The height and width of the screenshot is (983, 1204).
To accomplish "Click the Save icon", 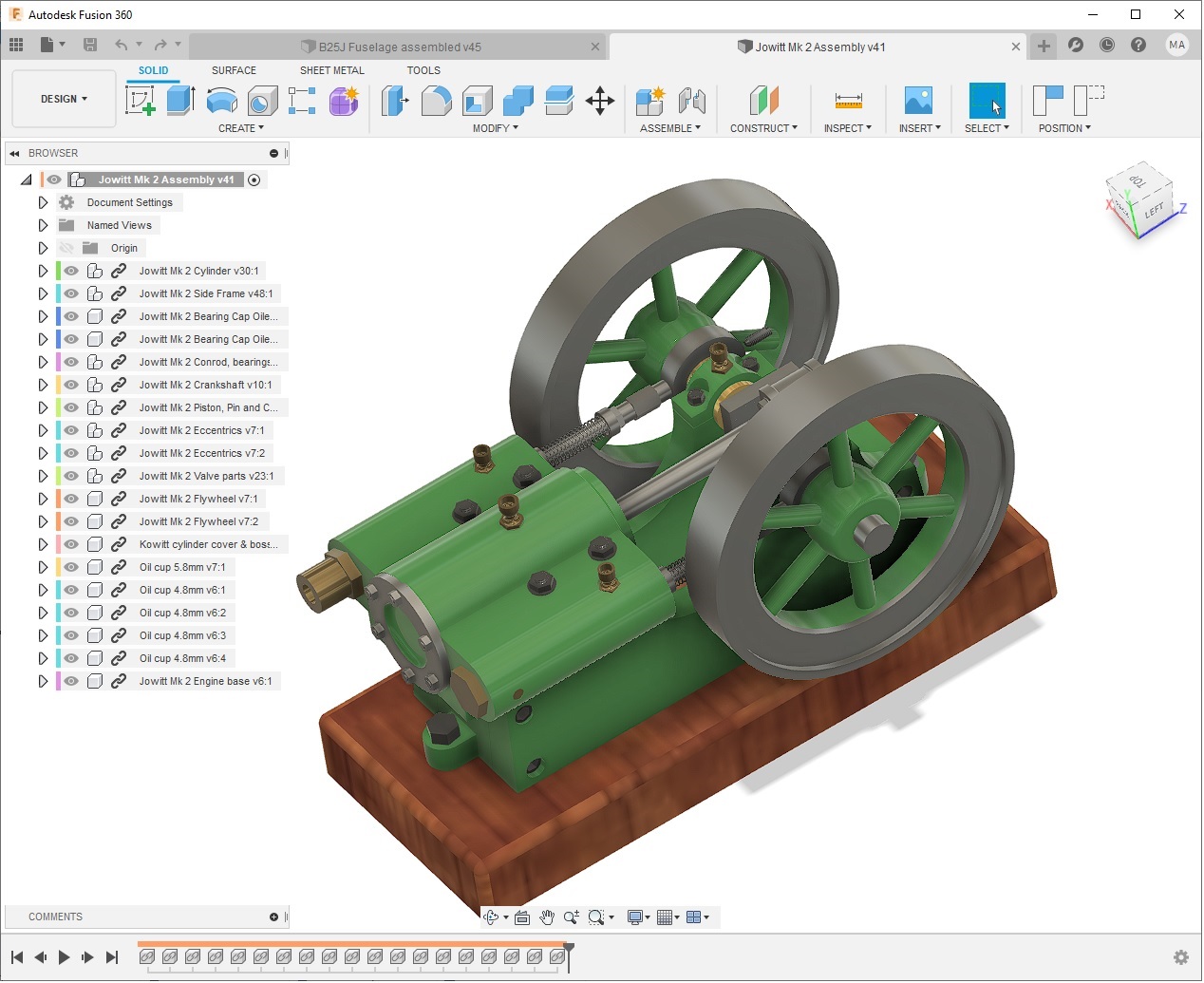I will (90, 45).
